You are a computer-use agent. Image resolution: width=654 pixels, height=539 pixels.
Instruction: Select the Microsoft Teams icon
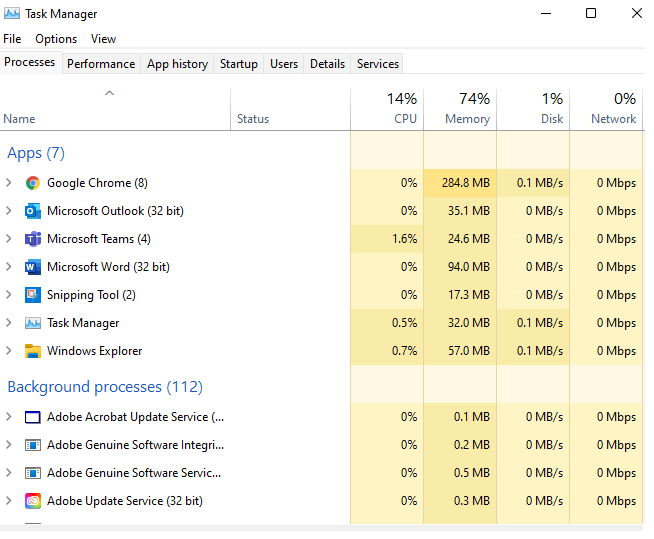tap(32, 239)
